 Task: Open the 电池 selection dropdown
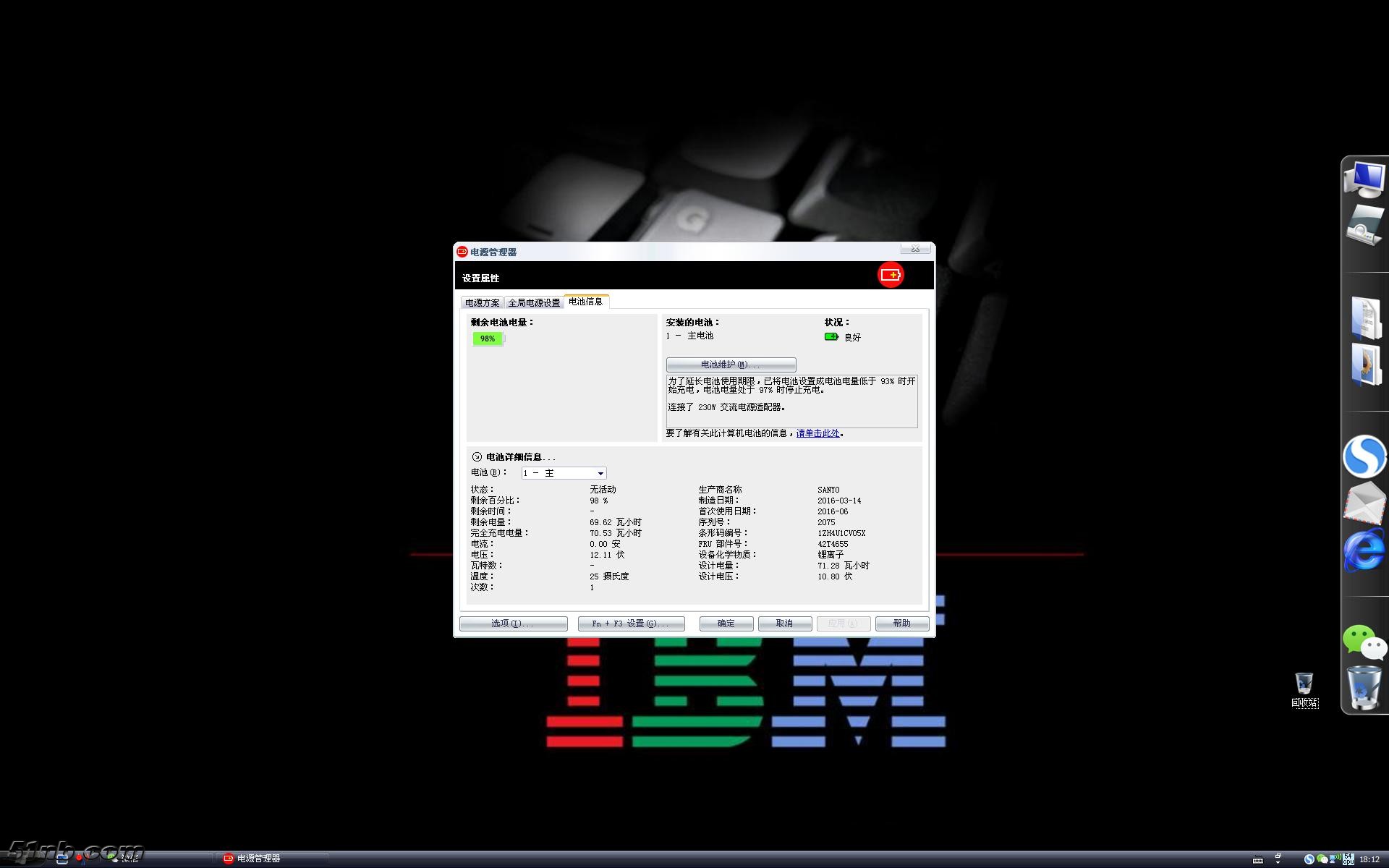pos(600,473)
